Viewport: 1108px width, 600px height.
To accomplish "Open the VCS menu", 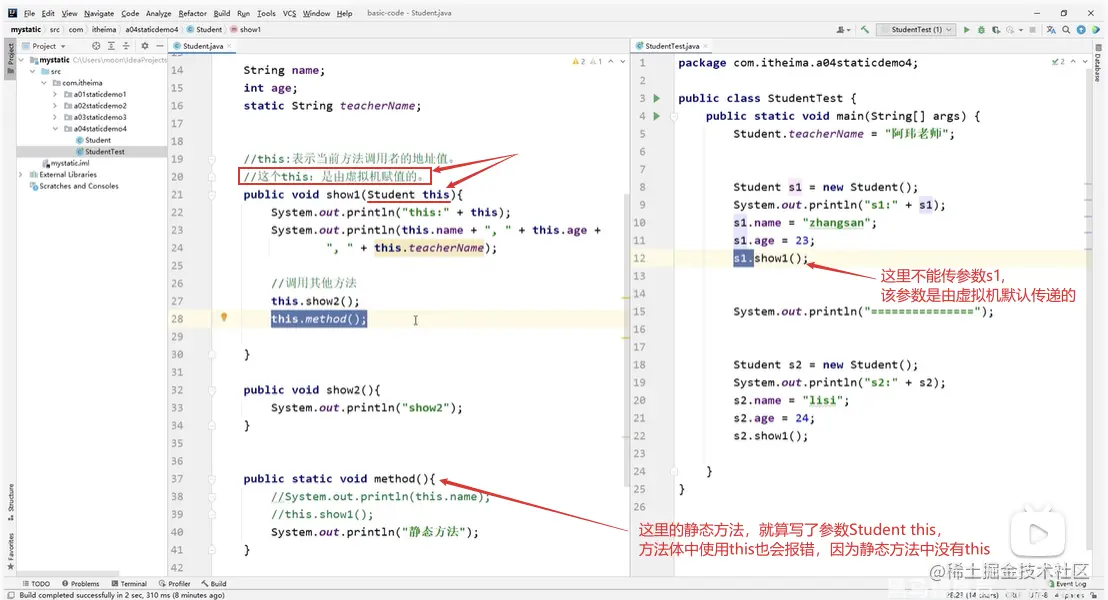I will [x=289, y=13].
